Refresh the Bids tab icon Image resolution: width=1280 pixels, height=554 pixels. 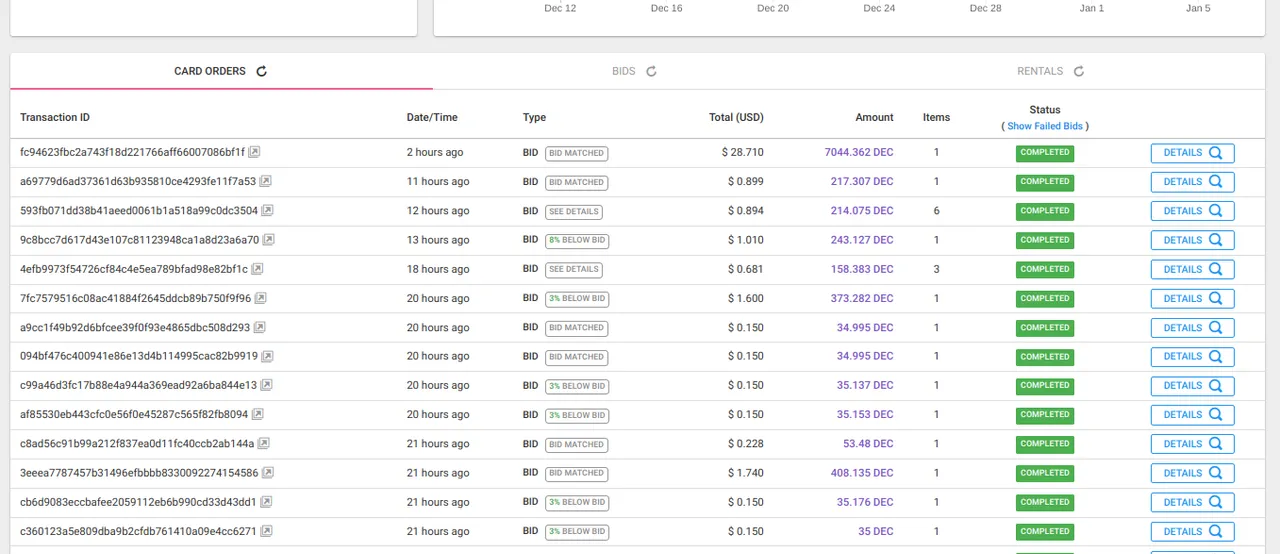(651, 71)
